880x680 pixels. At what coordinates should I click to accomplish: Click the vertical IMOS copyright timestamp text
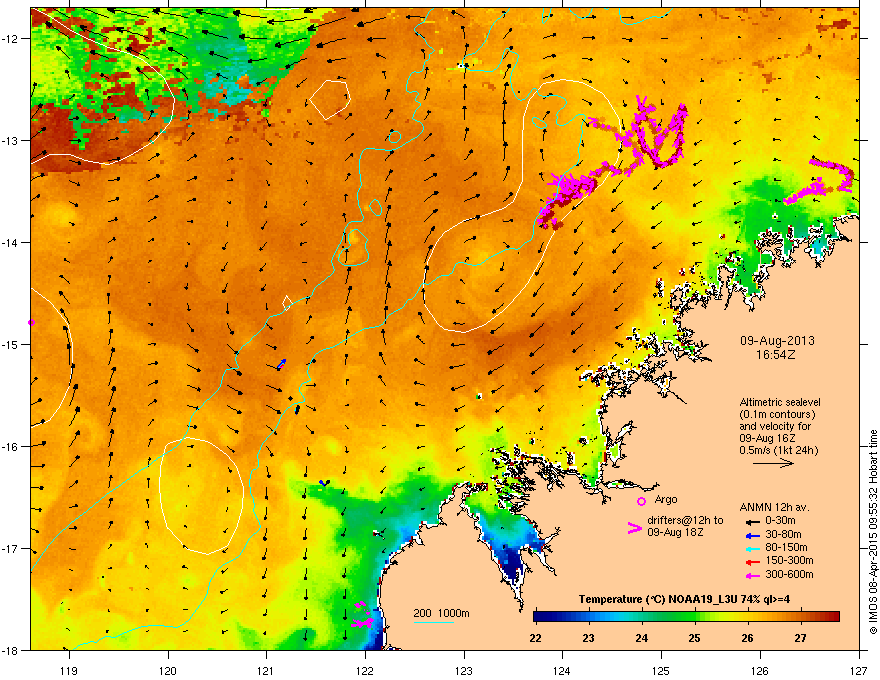[873, 532]
